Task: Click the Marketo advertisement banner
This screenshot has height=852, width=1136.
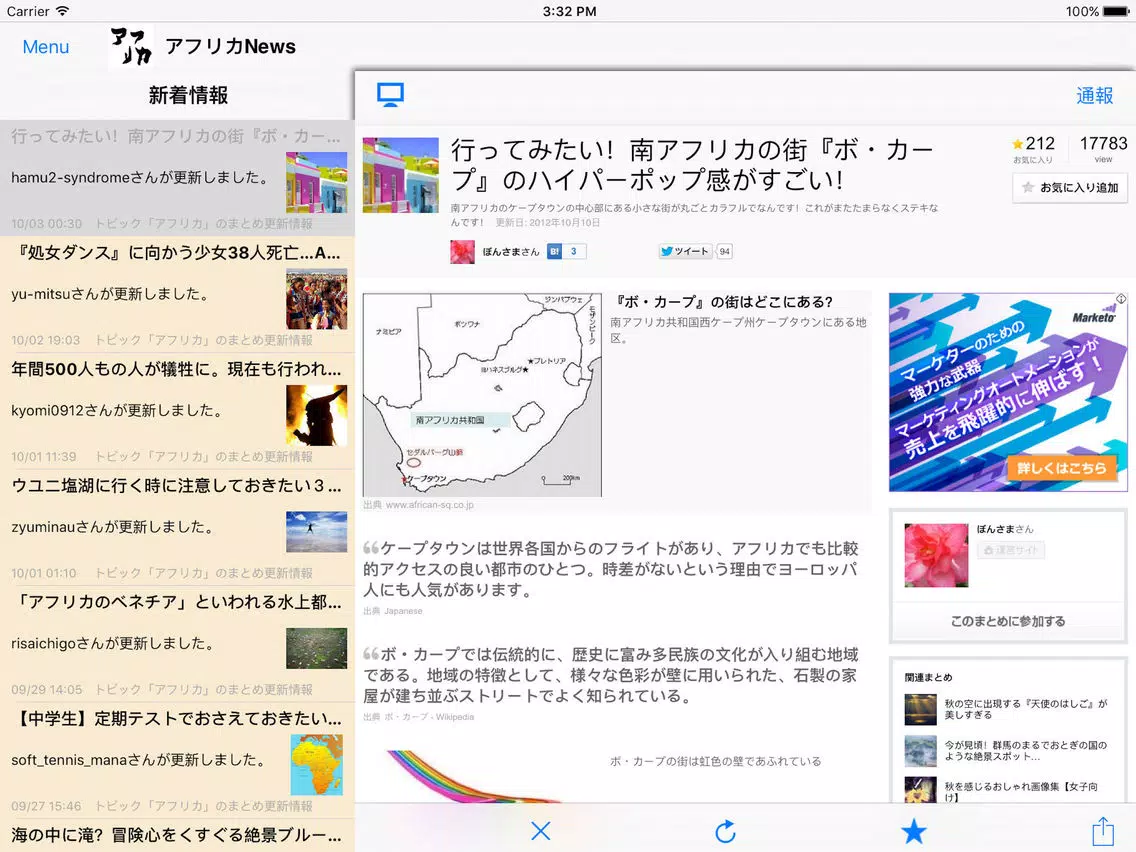Action: (1008, 392)
